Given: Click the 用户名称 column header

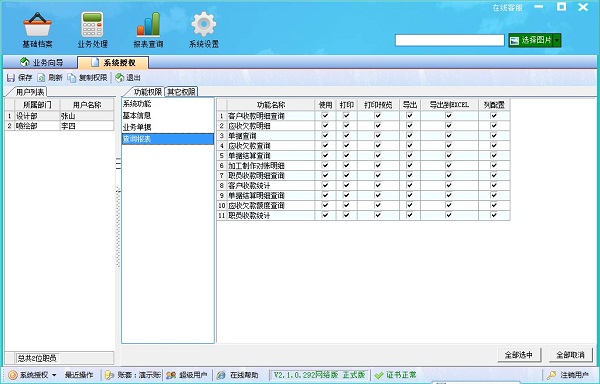Looking at the screenshot, I should 87,105.
